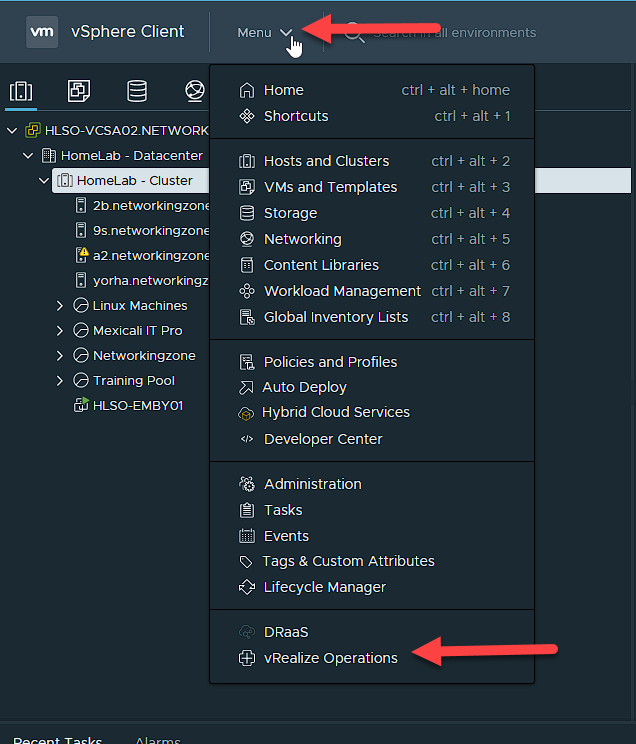The height and width of the screenshot is (744, 636).
Task: Open the Menu dropdown
Action: click(264, 32)
